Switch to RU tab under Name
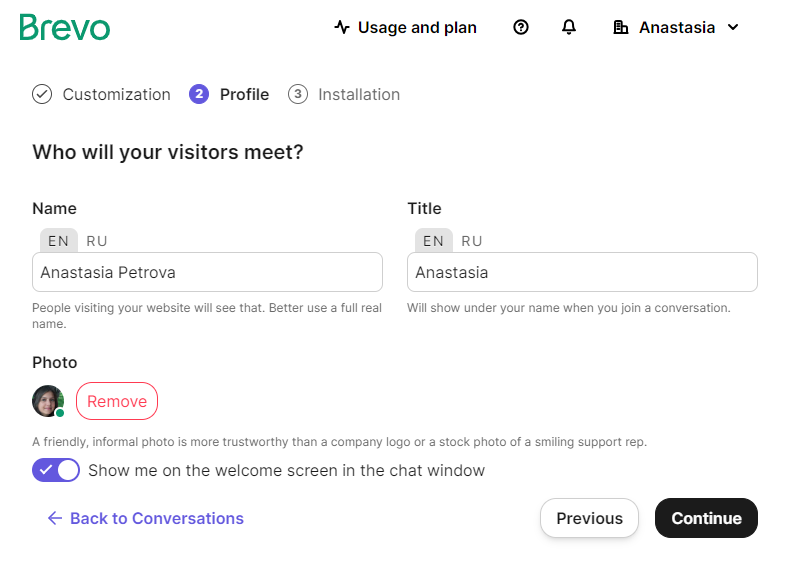Viewport: 788px width, 567px height. coord(96,241)
